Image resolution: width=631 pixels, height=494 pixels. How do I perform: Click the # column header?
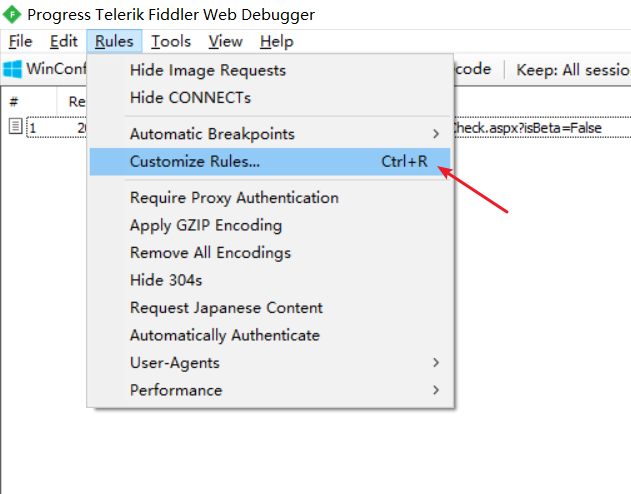point(15,101)
